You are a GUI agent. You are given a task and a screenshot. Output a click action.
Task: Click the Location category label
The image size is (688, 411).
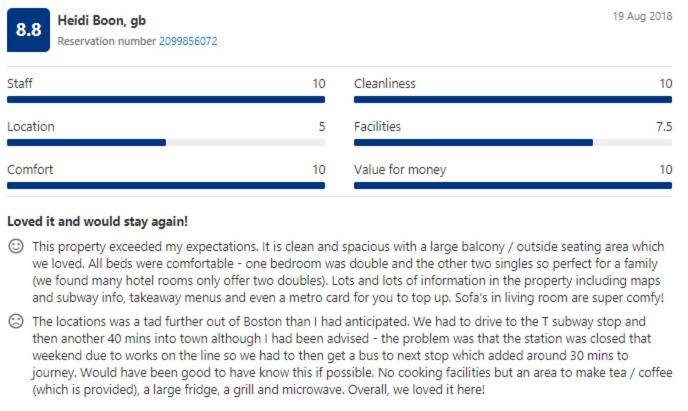tap(31, 127)
